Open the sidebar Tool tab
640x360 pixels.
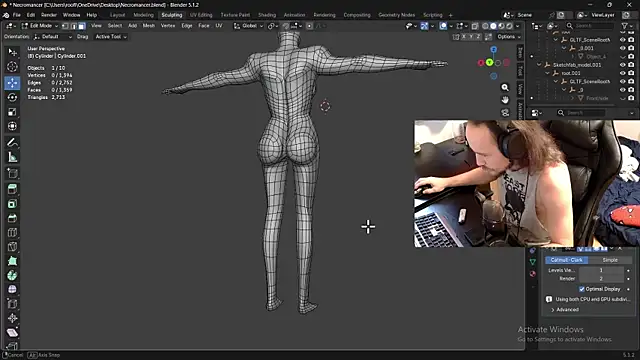[x=520, y=71]
